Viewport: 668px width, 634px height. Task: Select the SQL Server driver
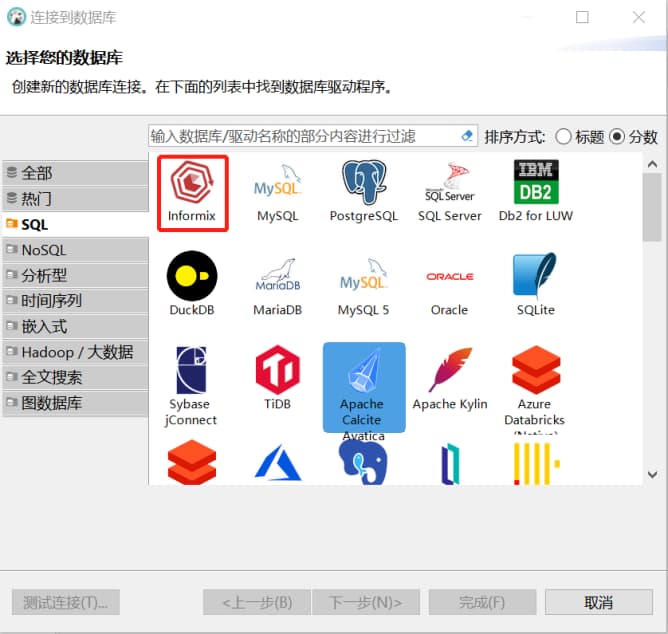tap(449, 193)
